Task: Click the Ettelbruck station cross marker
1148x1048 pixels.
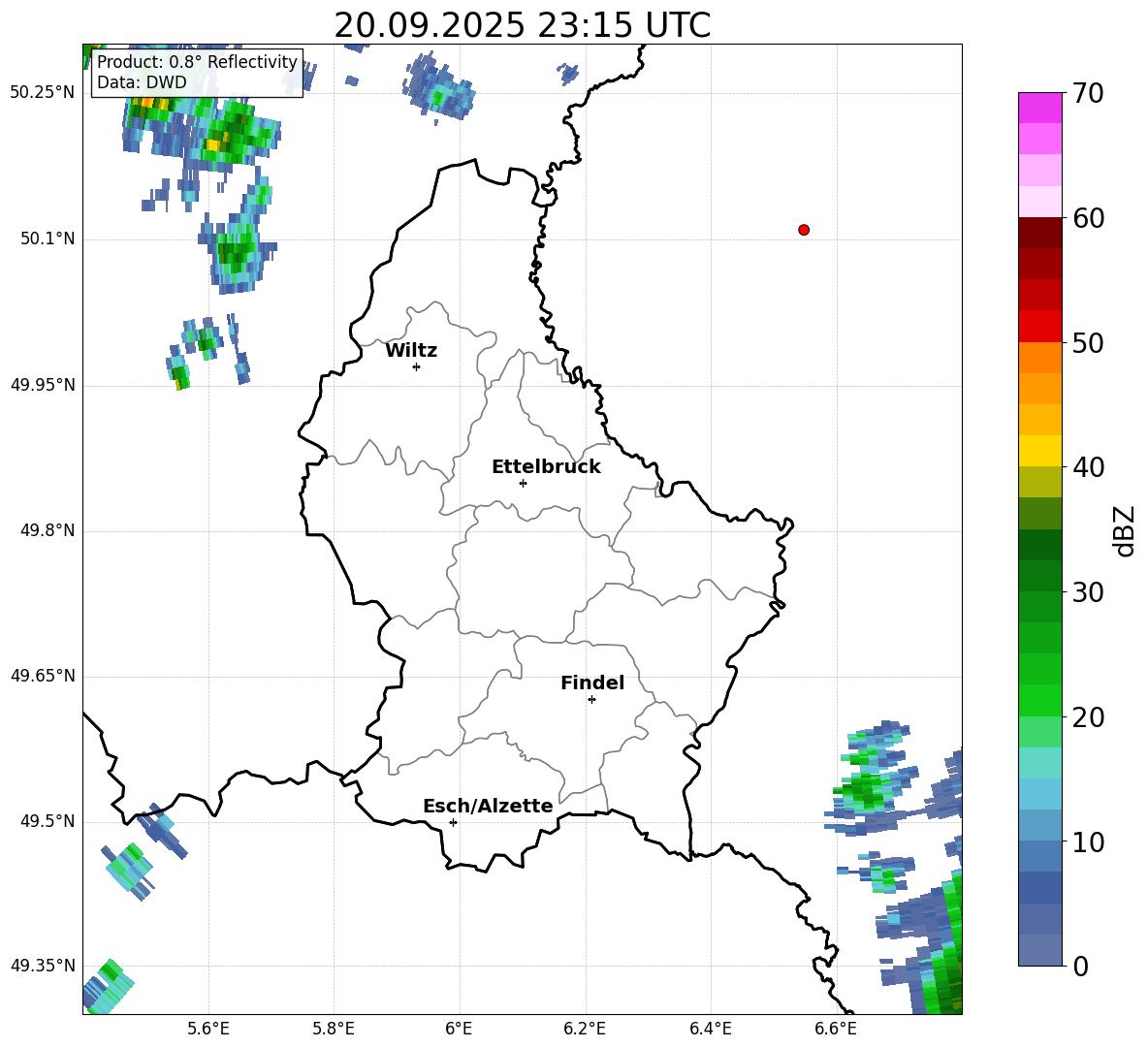Action: click(523, 483)
